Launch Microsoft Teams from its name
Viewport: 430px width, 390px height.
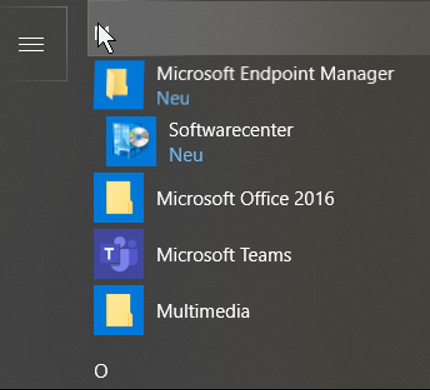(x=224, y=255)
